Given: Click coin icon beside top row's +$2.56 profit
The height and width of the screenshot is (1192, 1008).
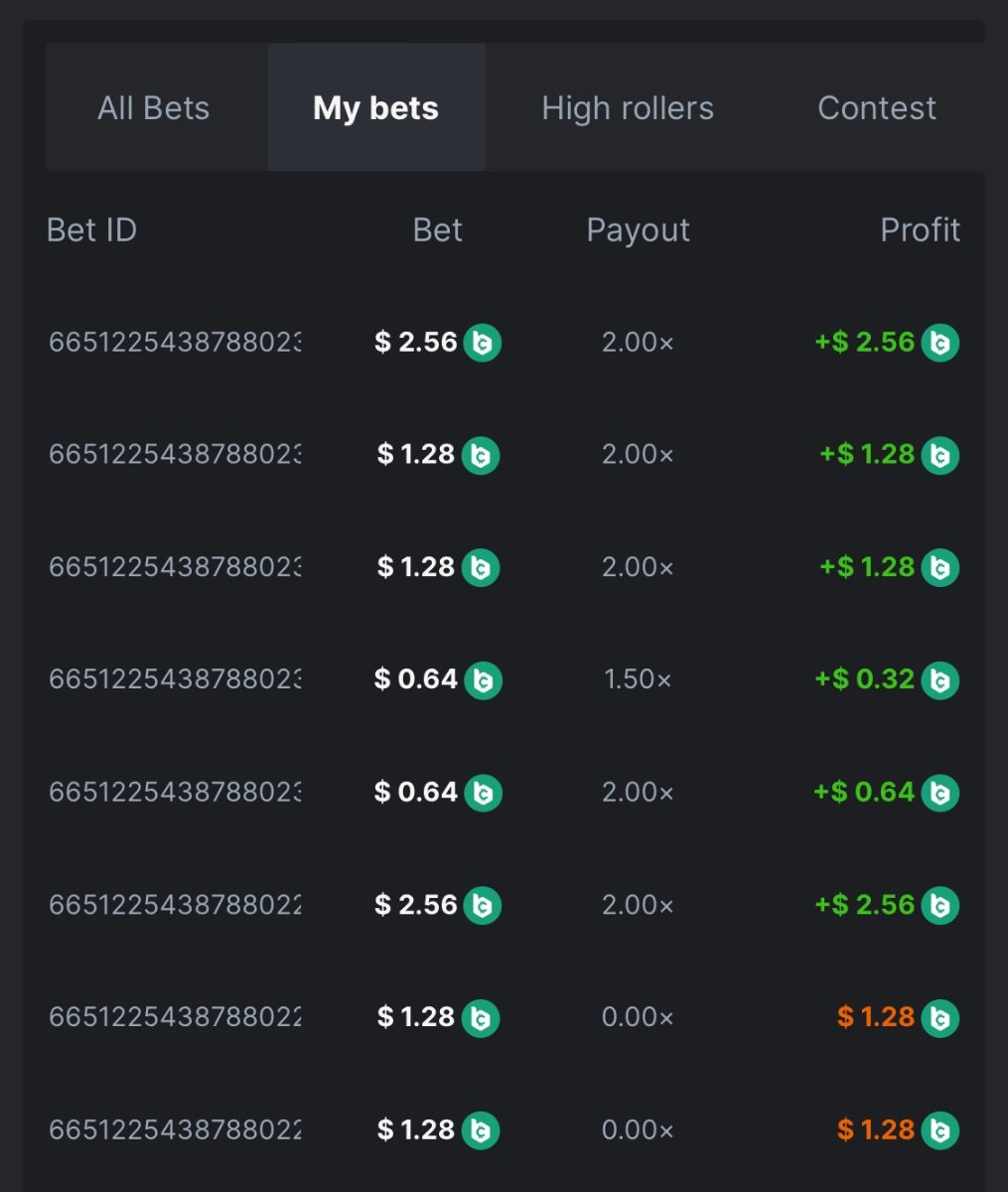Looking at the screenshot, I should tap(939, 343).
